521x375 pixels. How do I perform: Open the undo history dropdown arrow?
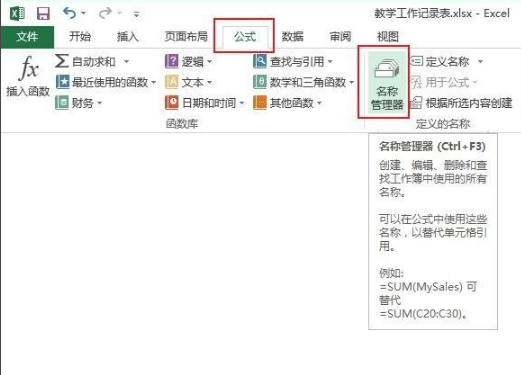[83, 13]
